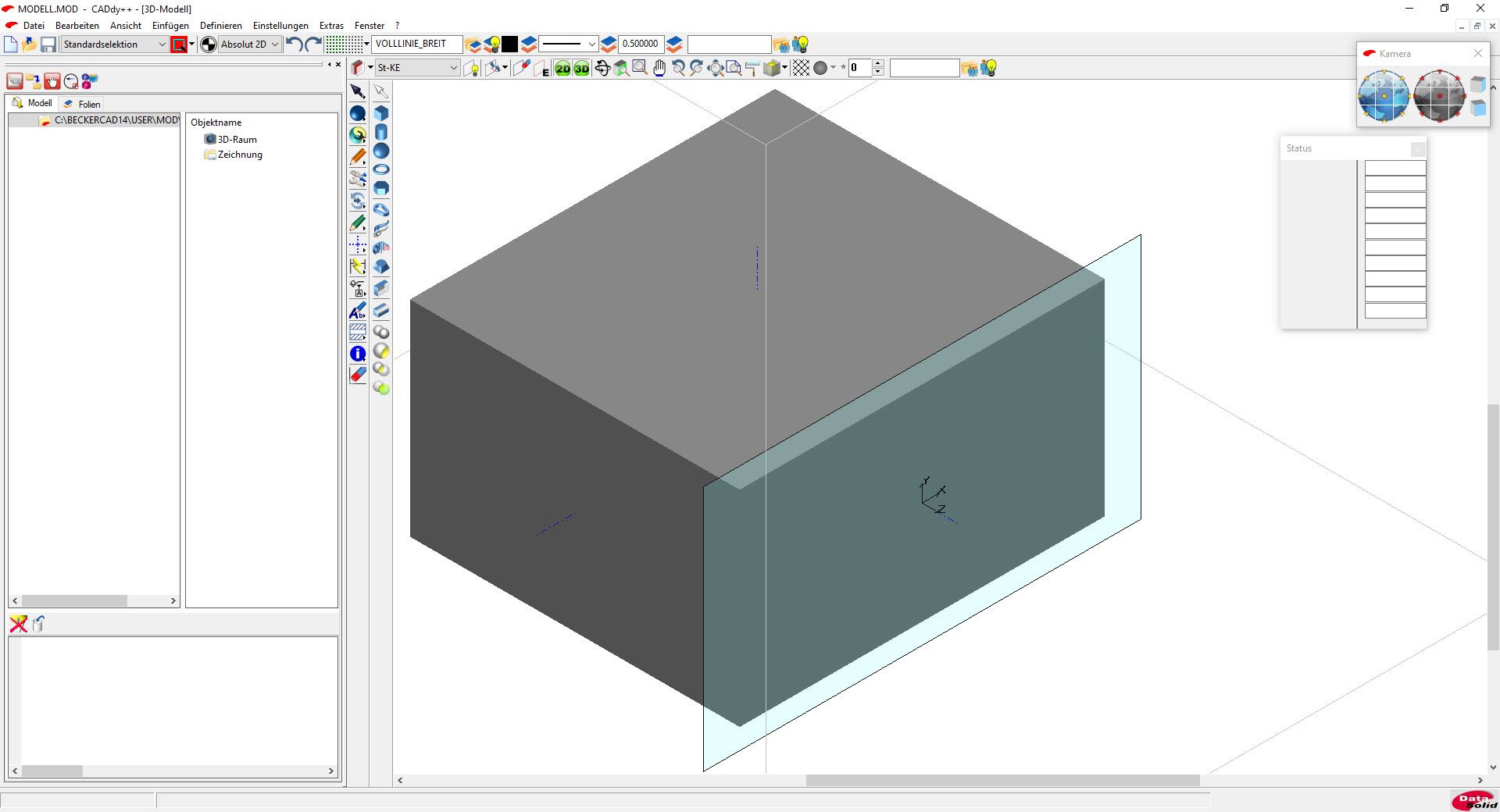Open the Standardselektion dropdown

point(115,45)
